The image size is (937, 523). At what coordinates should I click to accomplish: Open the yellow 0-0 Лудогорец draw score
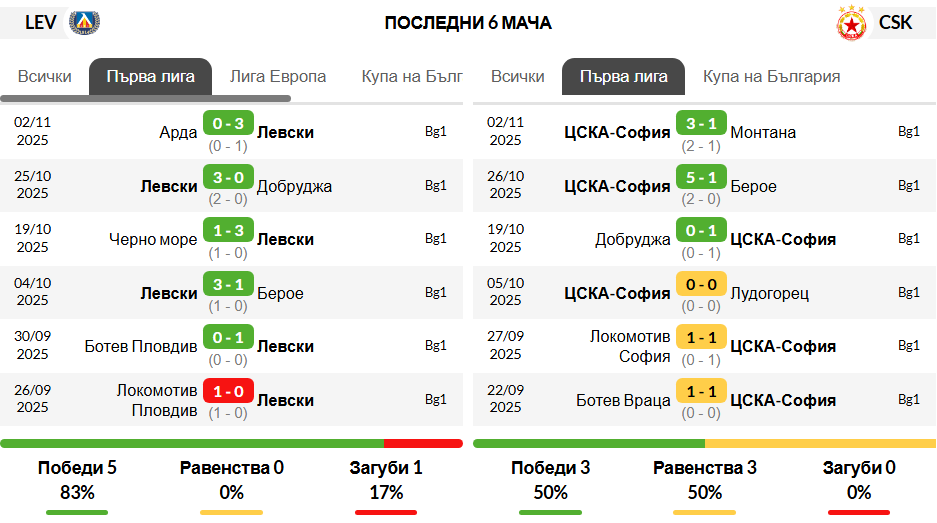[x=701, y=284]
